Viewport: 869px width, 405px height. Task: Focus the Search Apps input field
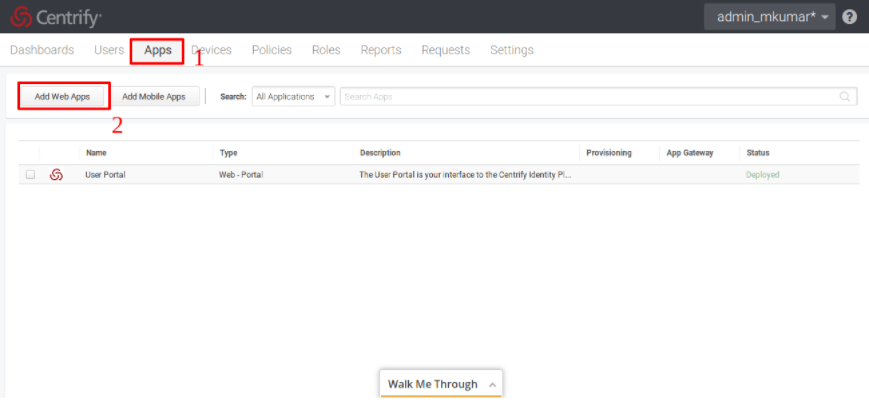pos(599,96)
